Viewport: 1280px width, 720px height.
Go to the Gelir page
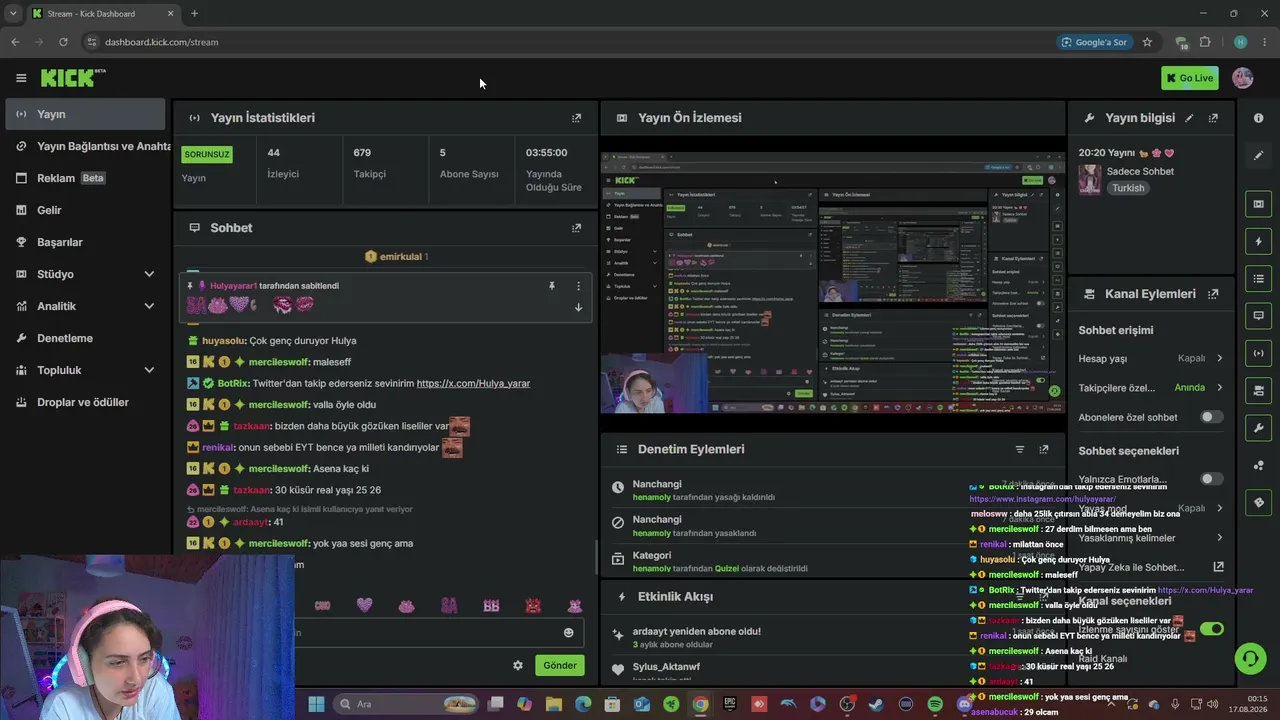84,210
